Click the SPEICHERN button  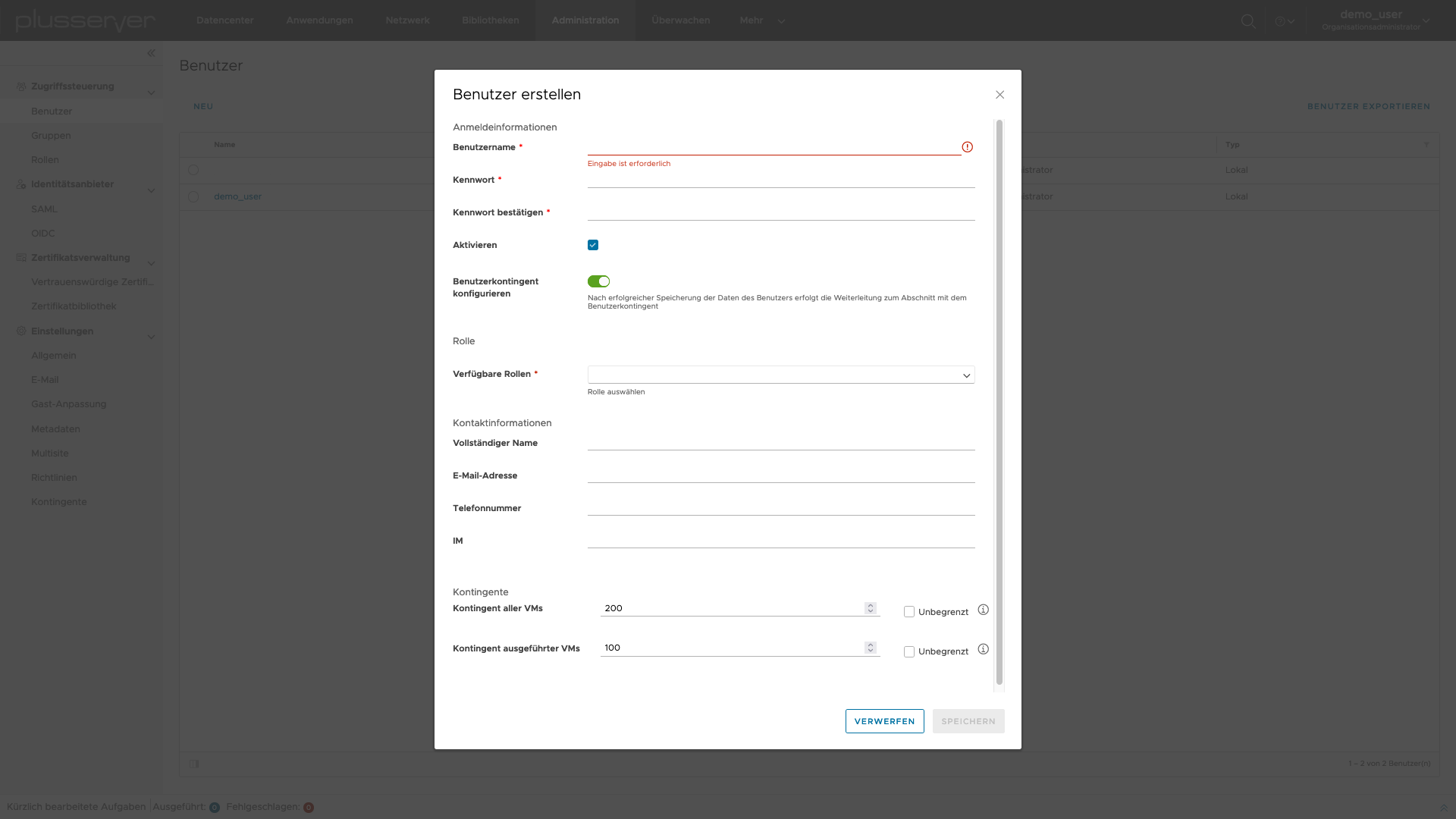[x=968, y=721]
